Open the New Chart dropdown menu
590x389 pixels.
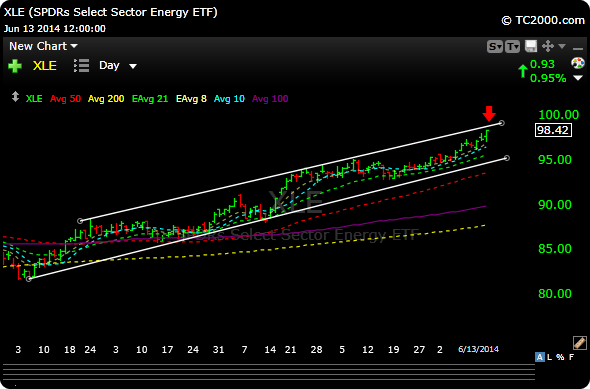click(43, 46)
